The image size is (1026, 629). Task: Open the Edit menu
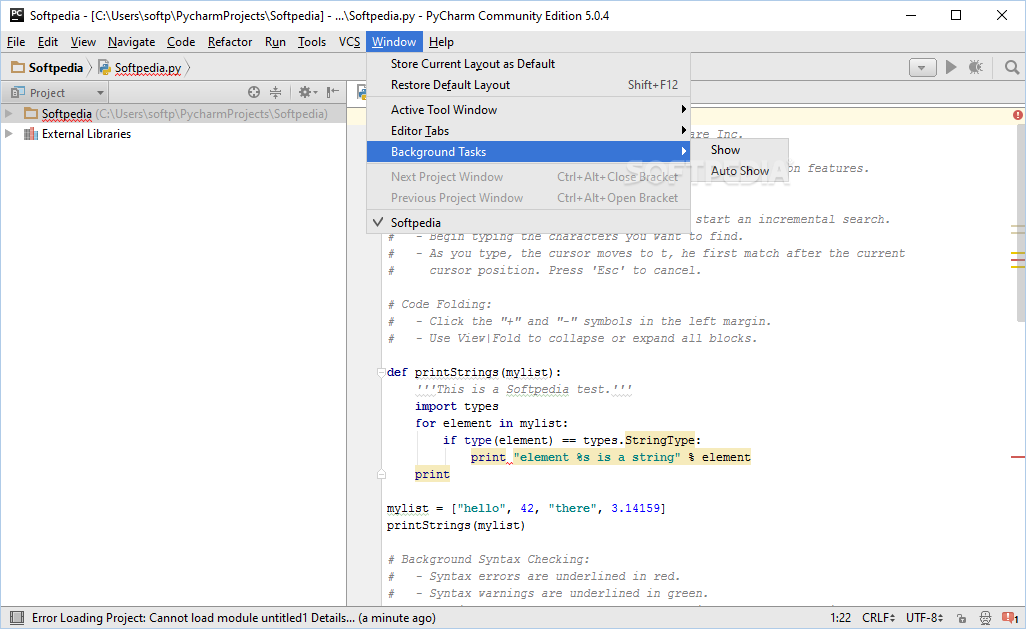48,42
